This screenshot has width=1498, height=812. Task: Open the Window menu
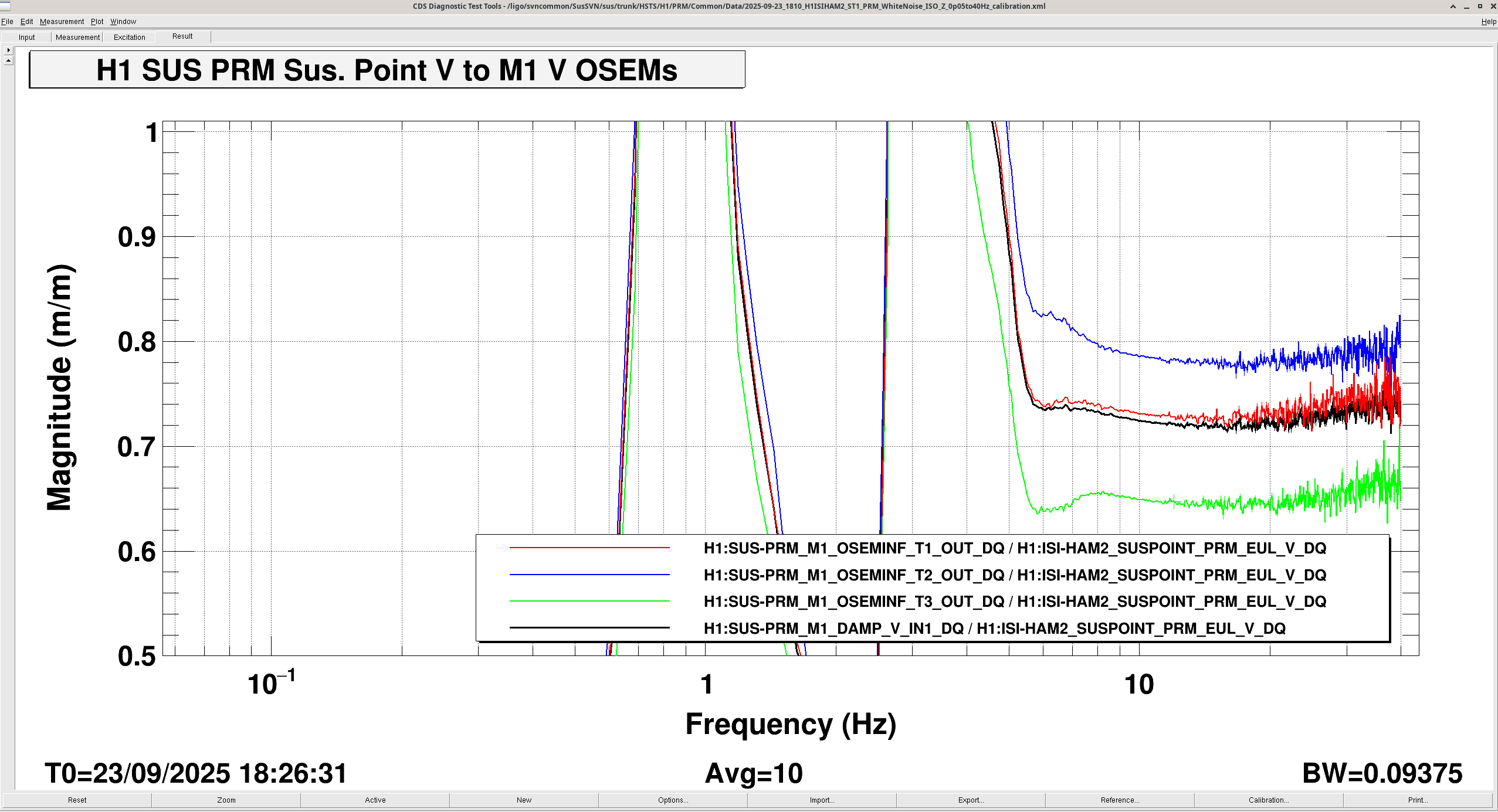[x=123, y=22]
